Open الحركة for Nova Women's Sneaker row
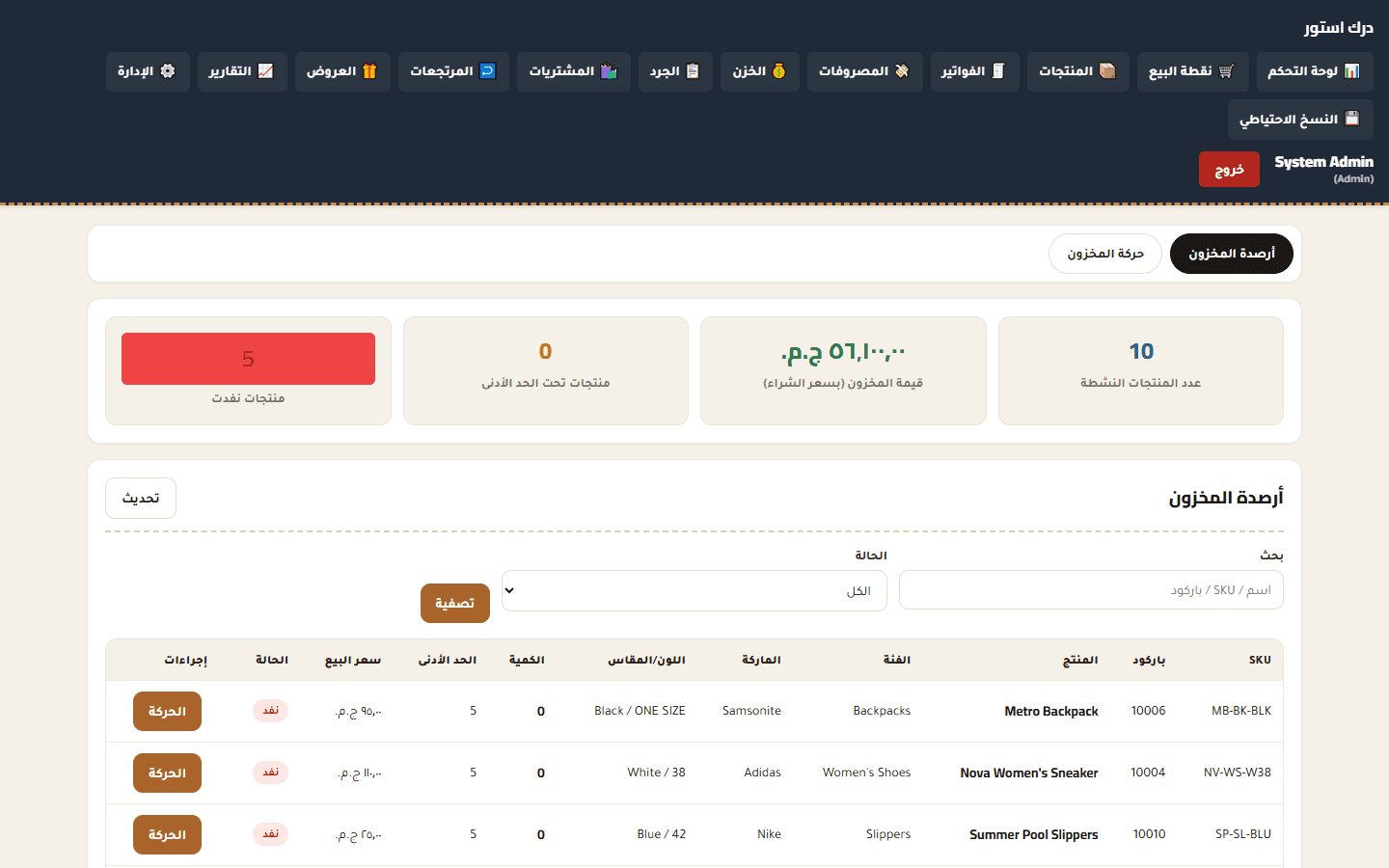 point(167,773)
